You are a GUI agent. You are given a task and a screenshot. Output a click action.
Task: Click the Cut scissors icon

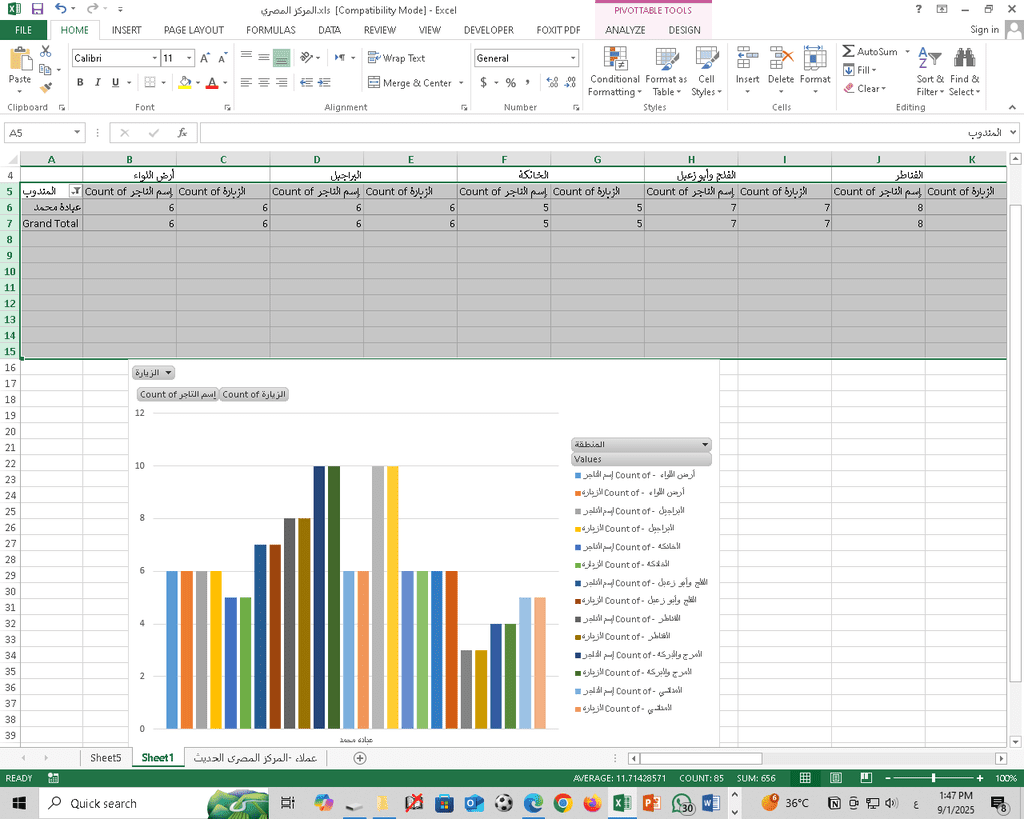tap(46, 54)
